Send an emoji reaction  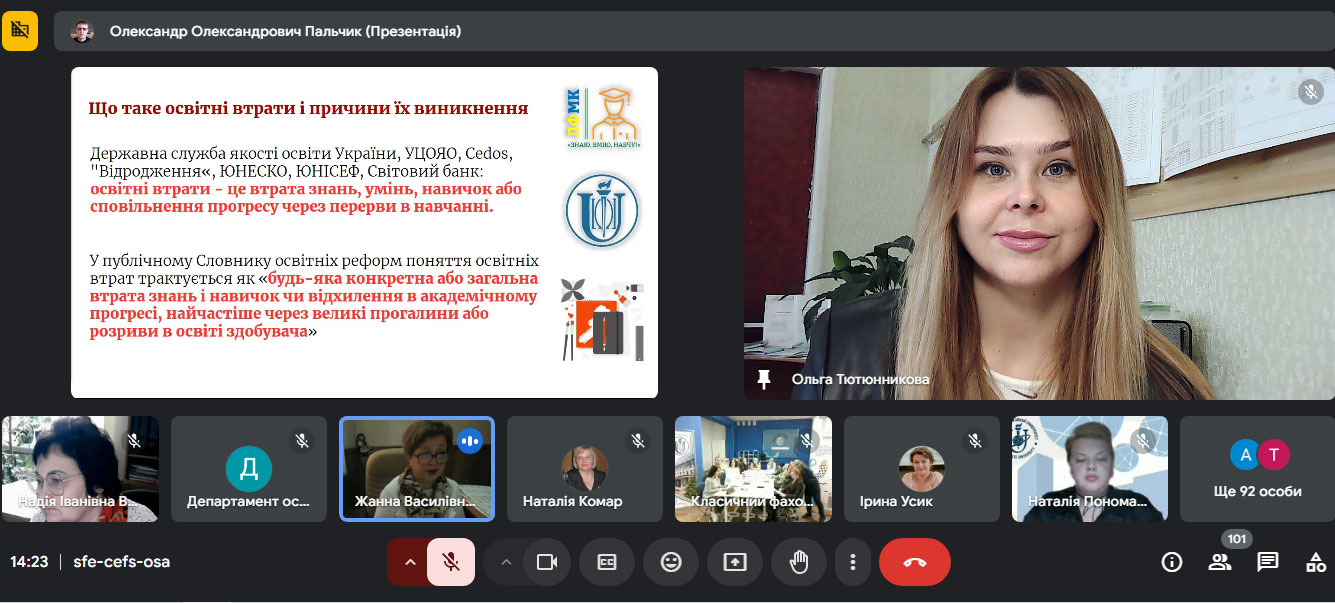click(671, 562)
